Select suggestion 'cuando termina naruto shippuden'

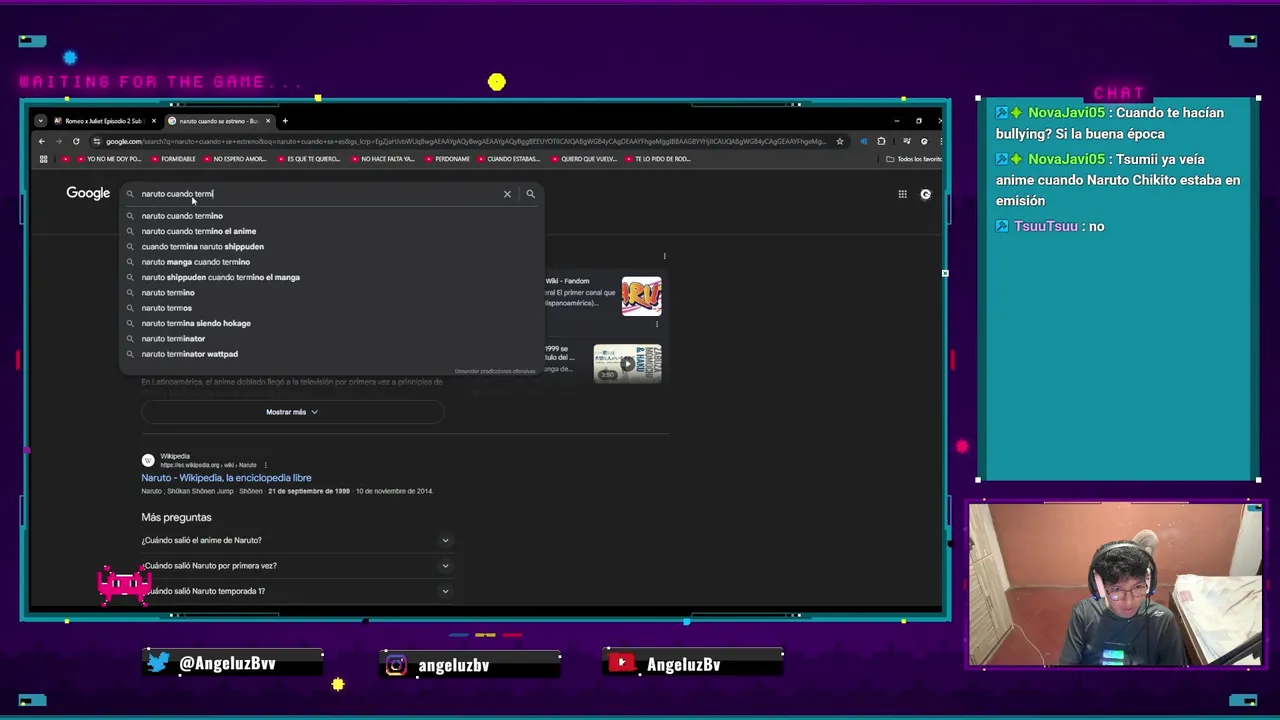coord(332,246)
